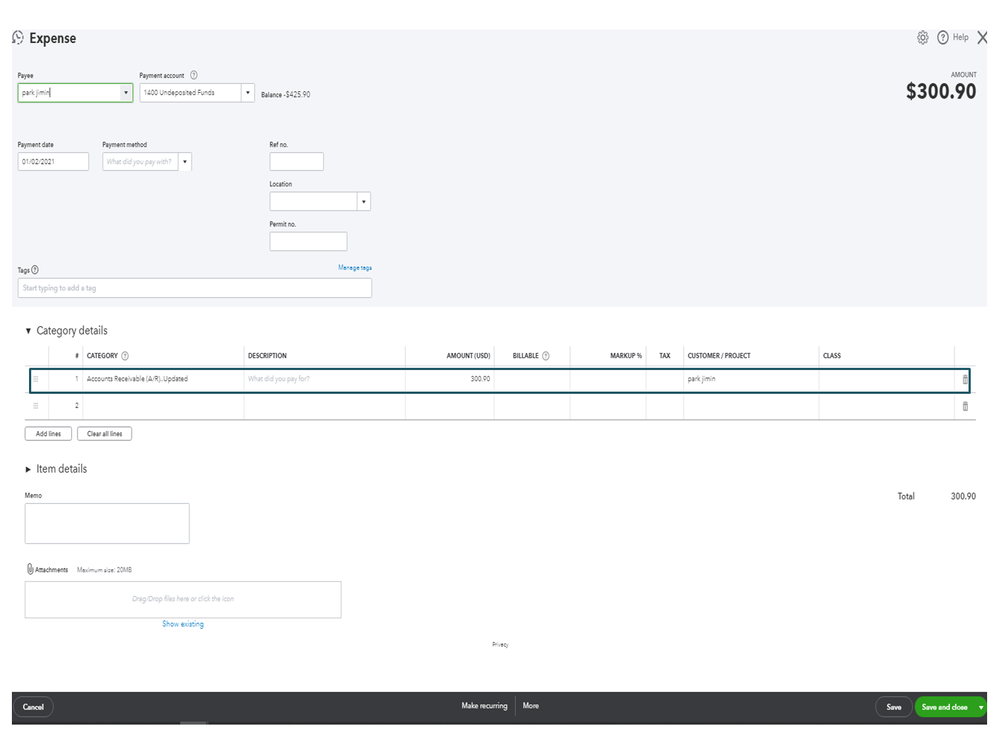Image resolution: width=999 pixels, height=749 pixels.
Task: Collapse the Category details section
Action: point(28,331)
